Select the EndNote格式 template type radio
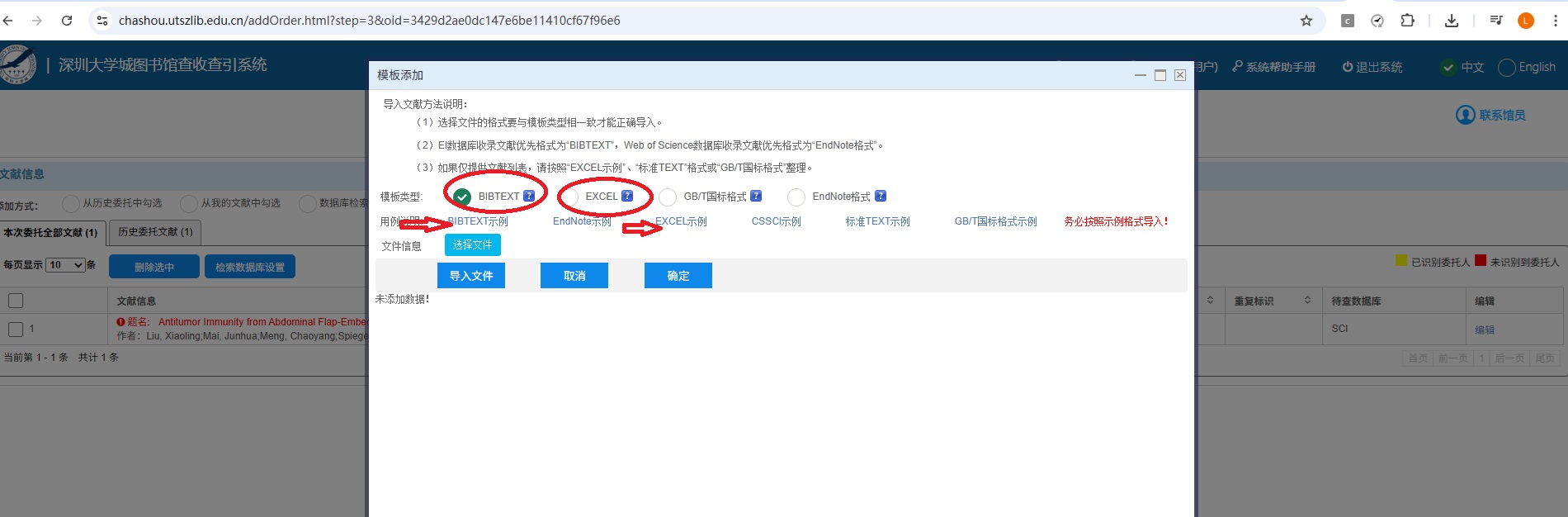Screen dimensions: 1568x517 click(x=796, y=197)
